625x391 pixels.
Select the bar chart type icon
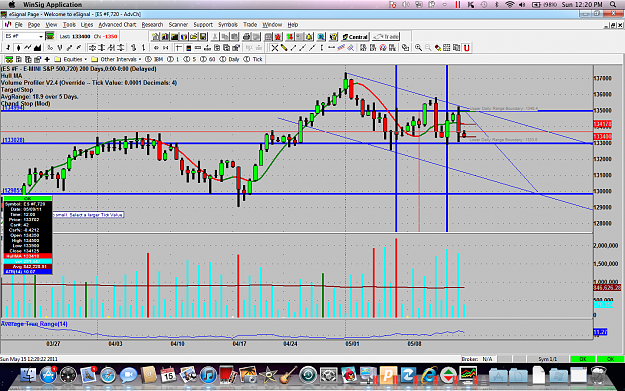(x=9, y=48)
